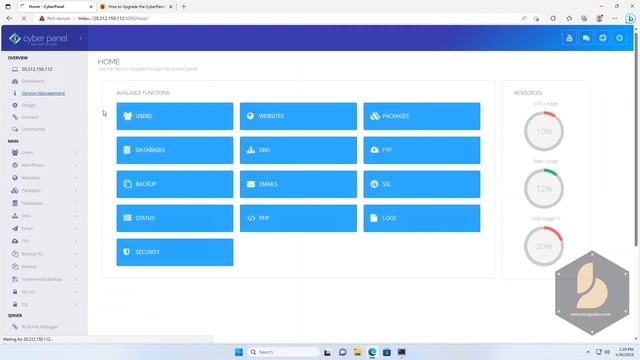Open the LOGS function tile
640x360 pixels.
422,218
